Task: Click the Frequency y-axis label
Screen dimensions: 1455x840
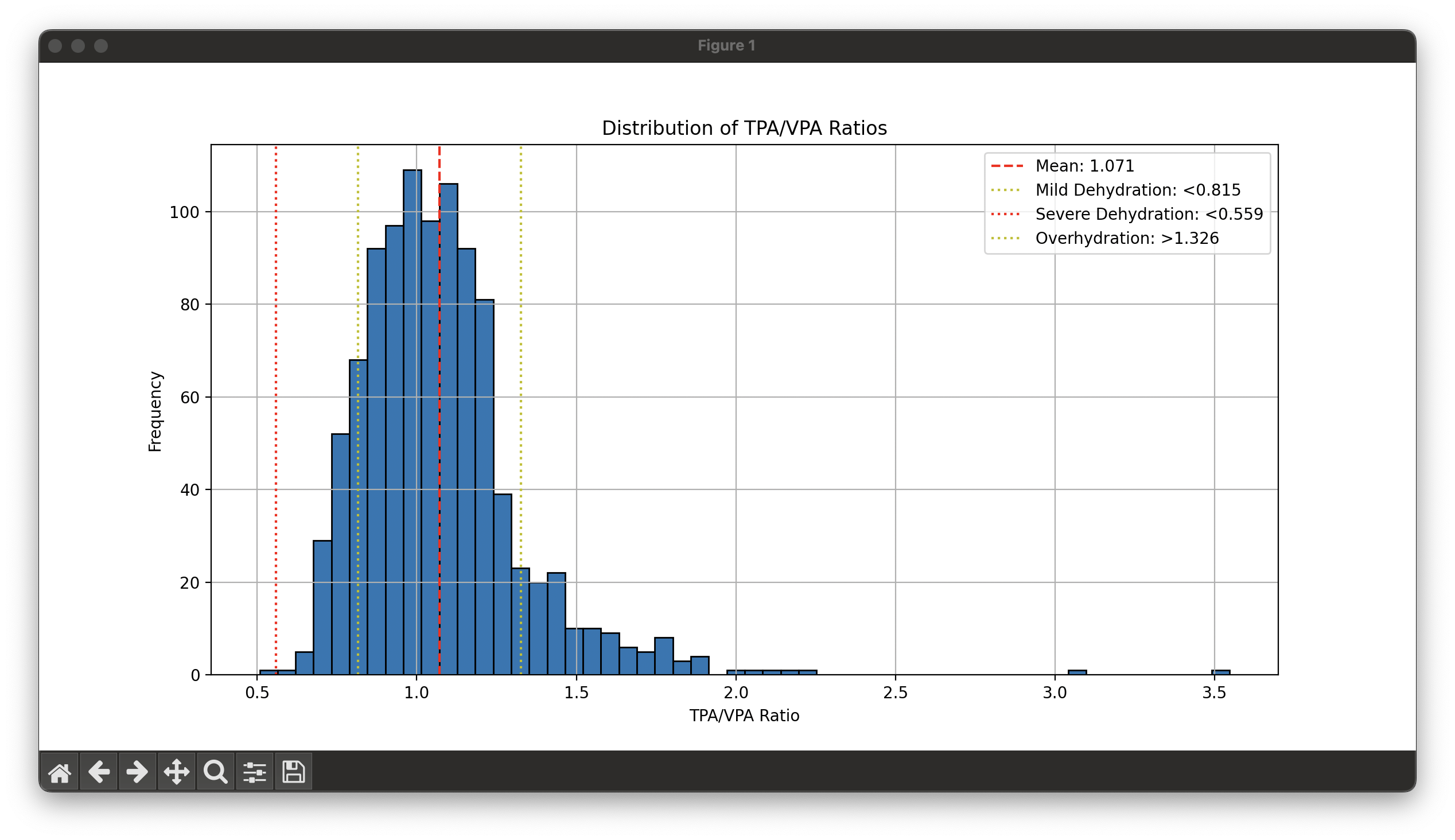Action: pos(155,411)
